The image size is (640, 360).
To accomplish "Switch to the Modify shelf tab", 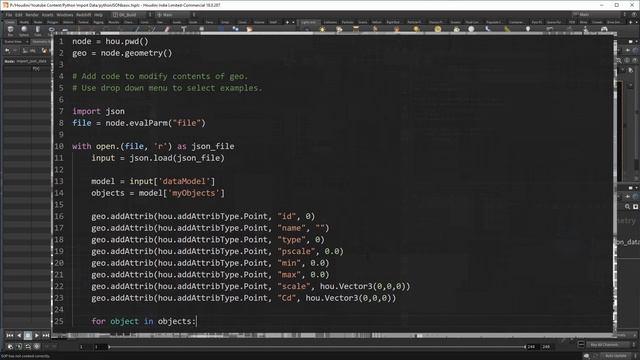I will [24, 22].
